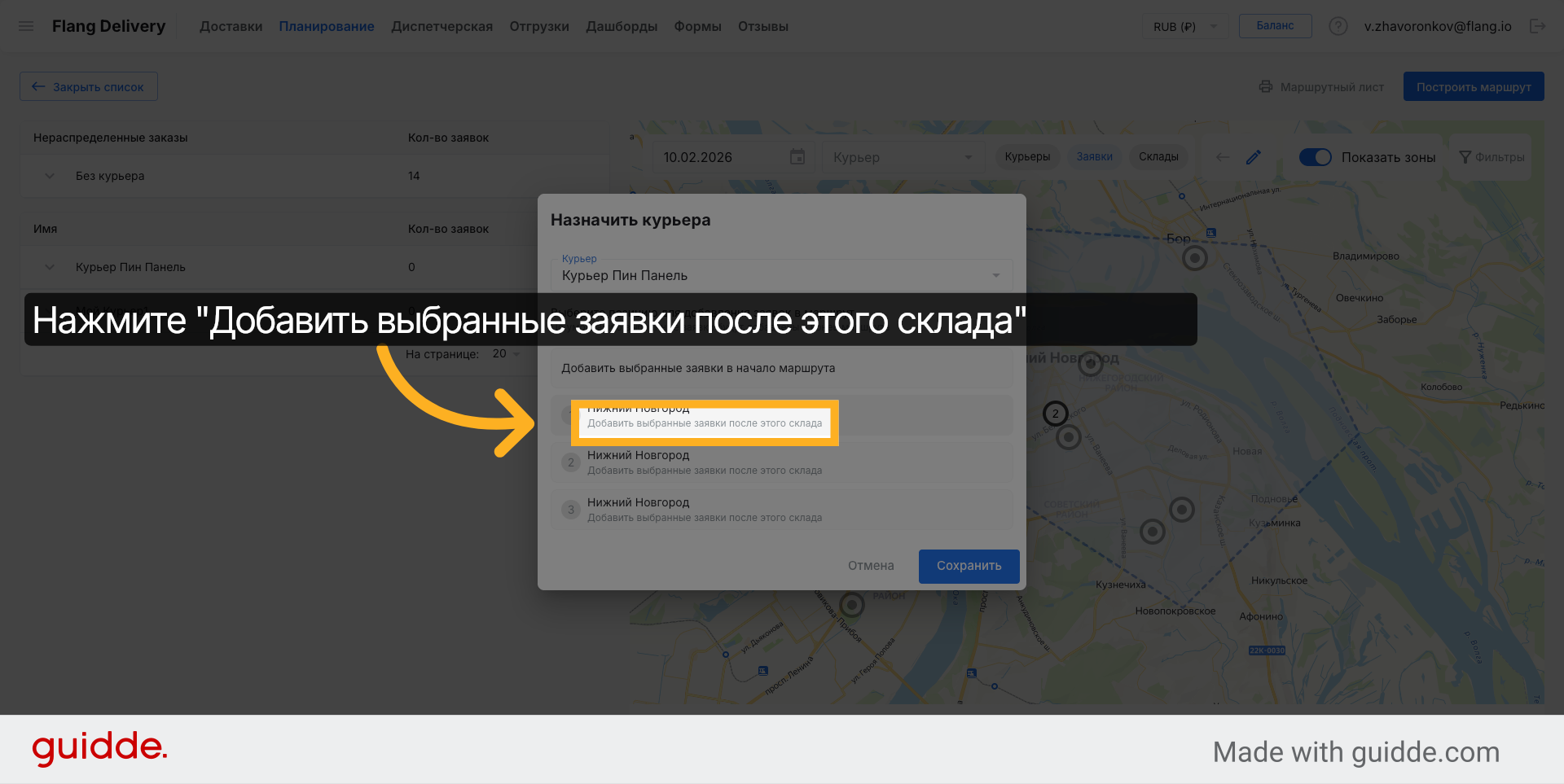Click the back arrow icon next to the pencil
This screenshot has height=784, width=1564.
pos(1222,156)
